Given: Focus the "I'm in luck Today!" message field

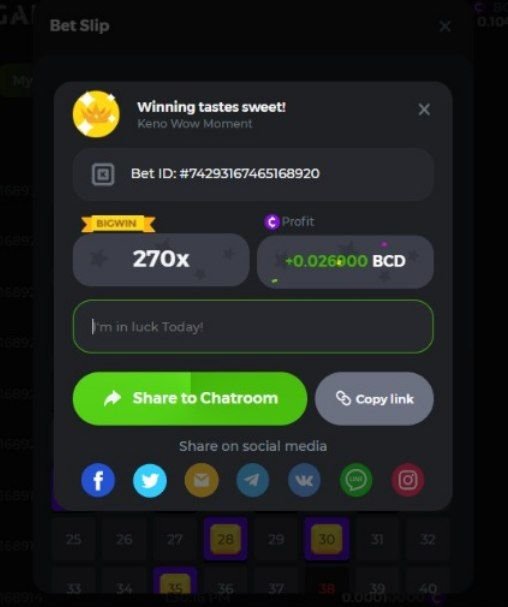Looking at the screenshot, I should click(253, 326).
